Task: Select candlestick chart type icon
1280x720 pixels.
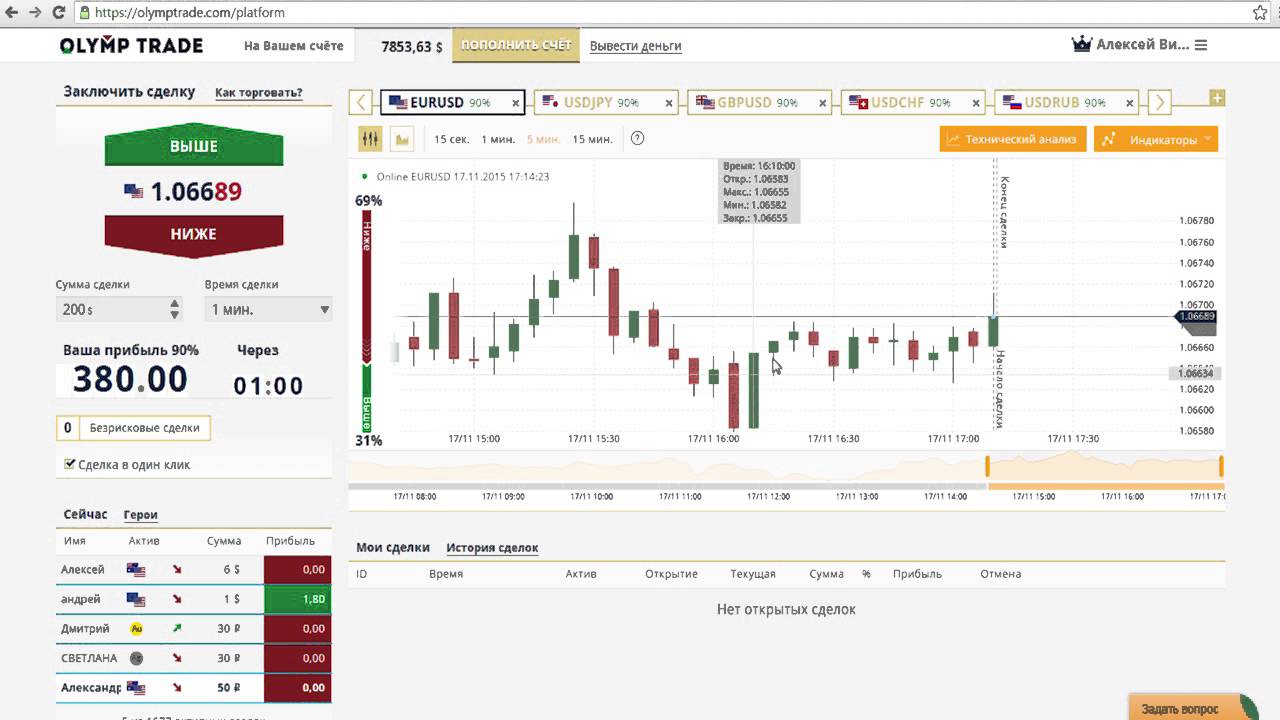Action: 370,139
